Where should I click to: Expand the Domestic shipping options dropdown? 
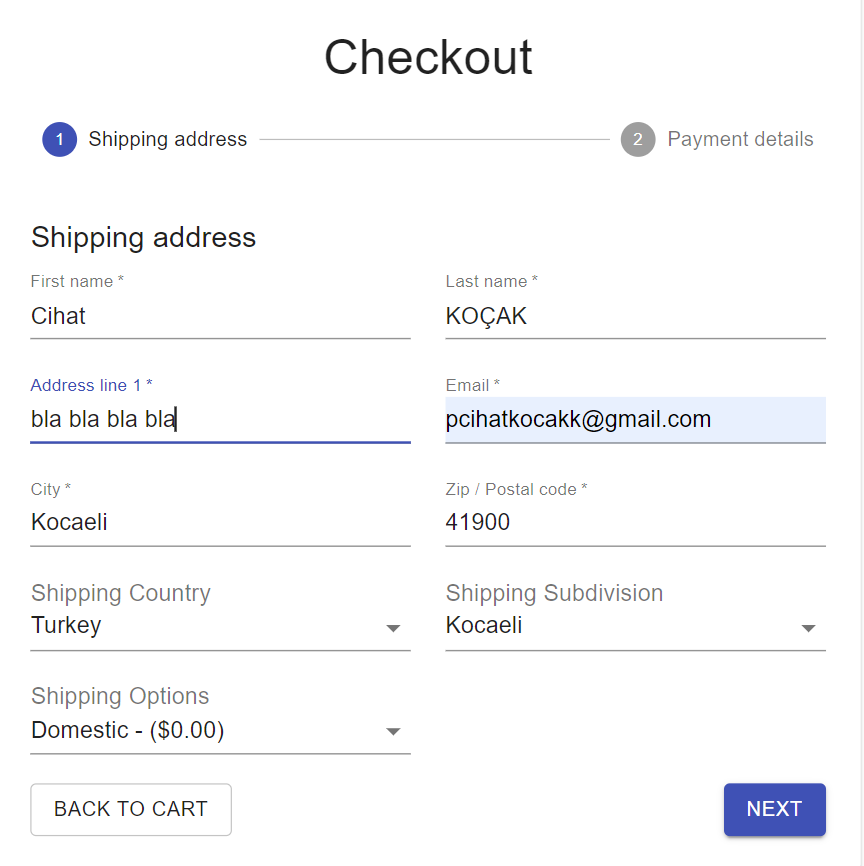220,730
